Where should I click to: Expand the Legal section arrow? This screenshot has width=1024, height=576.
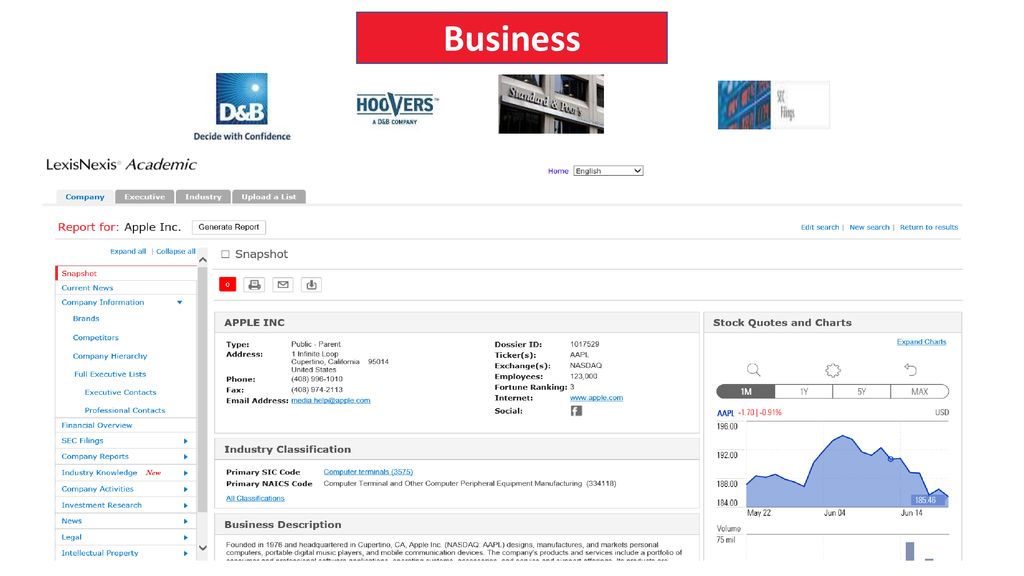185,537
